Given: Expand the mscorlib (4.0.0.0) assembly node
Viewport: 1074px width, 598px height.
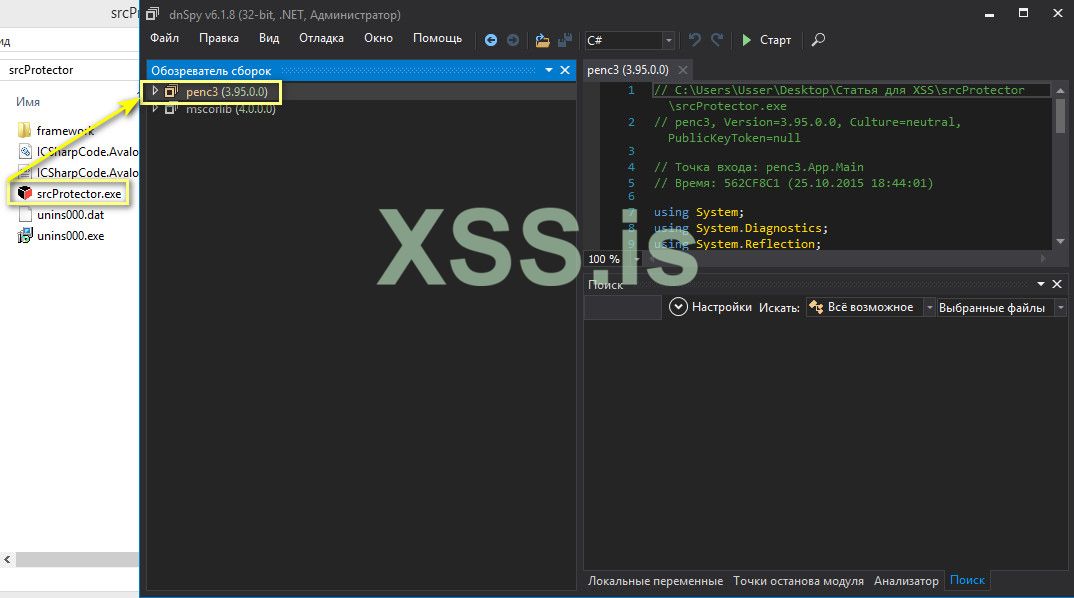Looking at the screenshot, I should [x=155, y=108].
